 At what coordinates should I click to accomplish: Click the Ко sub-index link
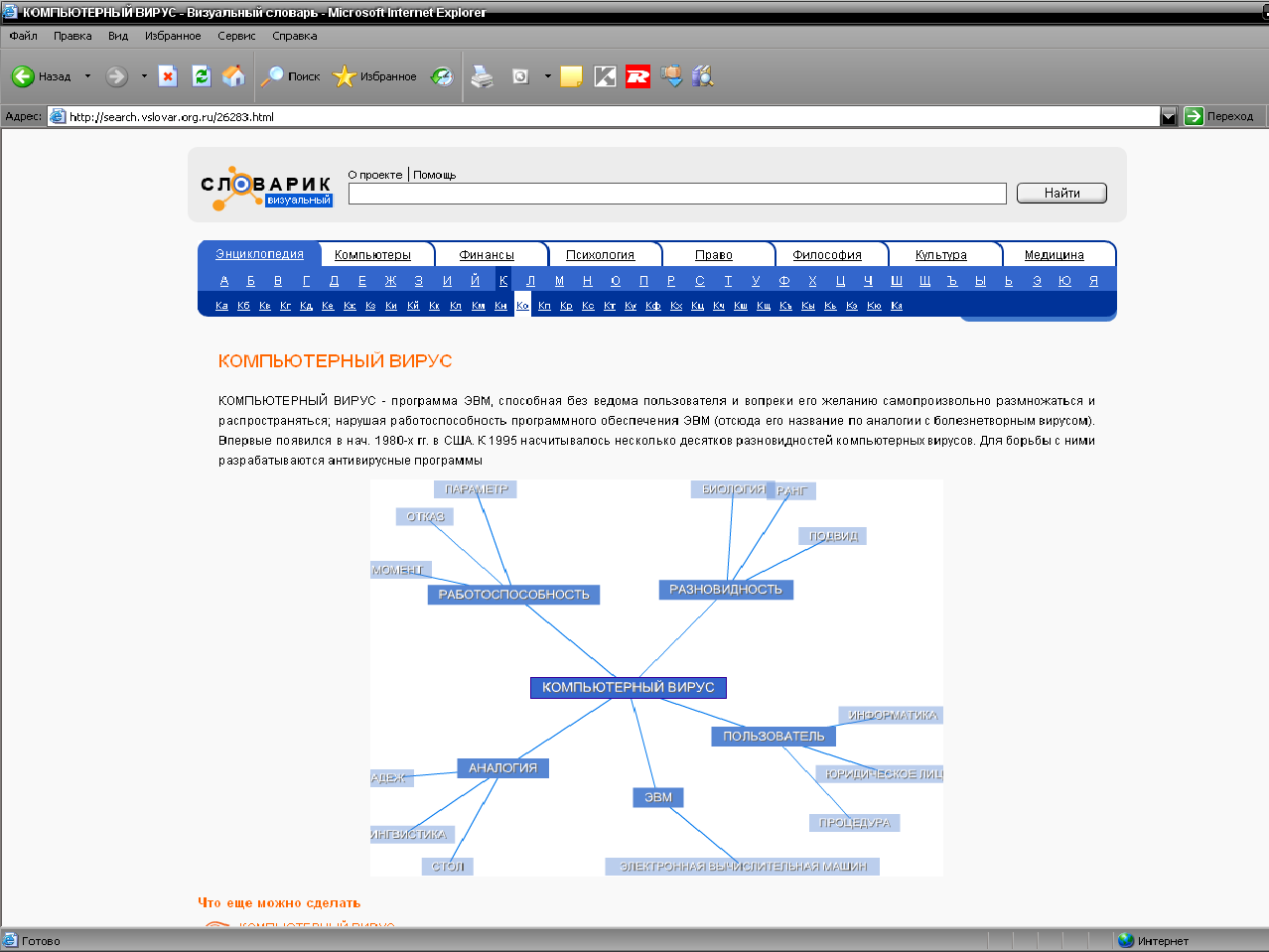[522, 305]
